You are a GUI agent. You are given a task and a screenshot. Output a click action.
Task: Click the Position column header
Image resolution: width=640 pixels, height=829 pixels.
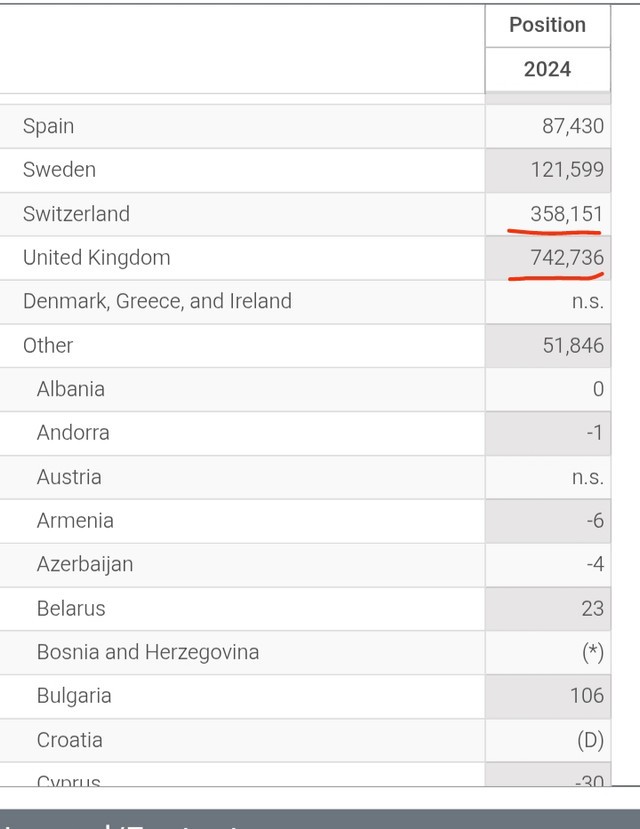tap(547, 25)
